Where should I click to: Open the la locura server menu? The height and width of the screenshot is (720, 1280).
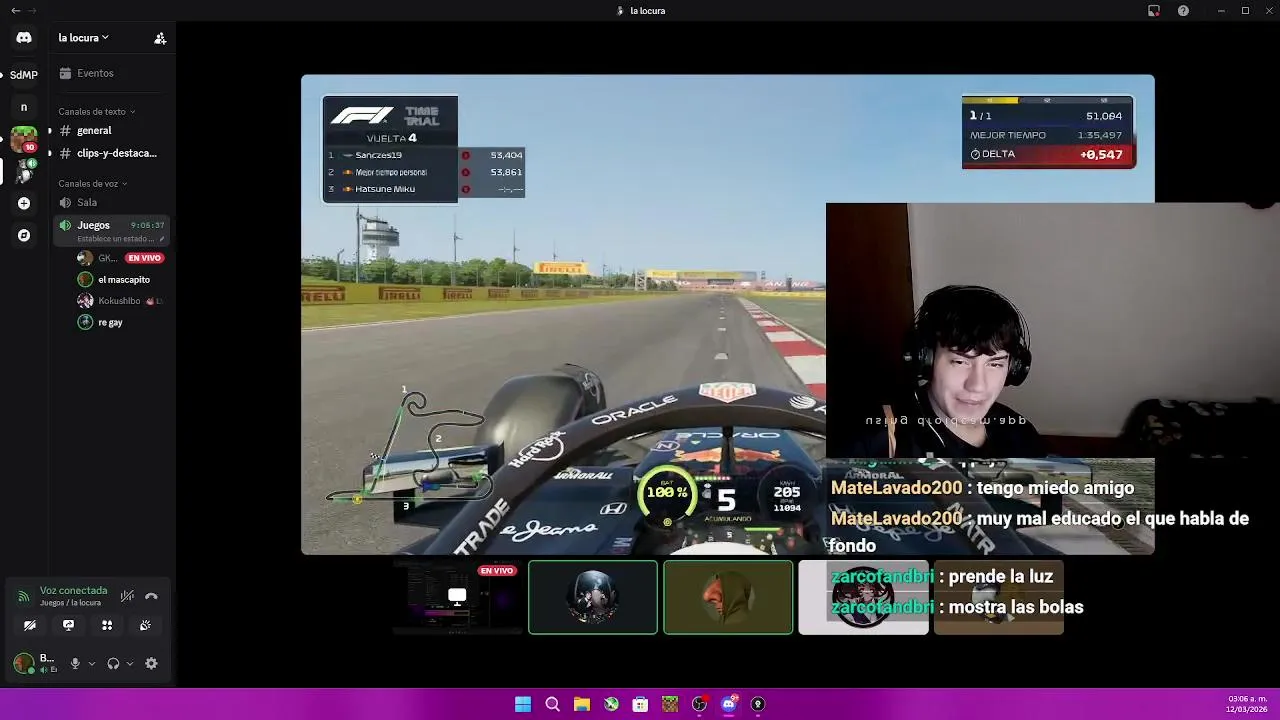point(84,38)
